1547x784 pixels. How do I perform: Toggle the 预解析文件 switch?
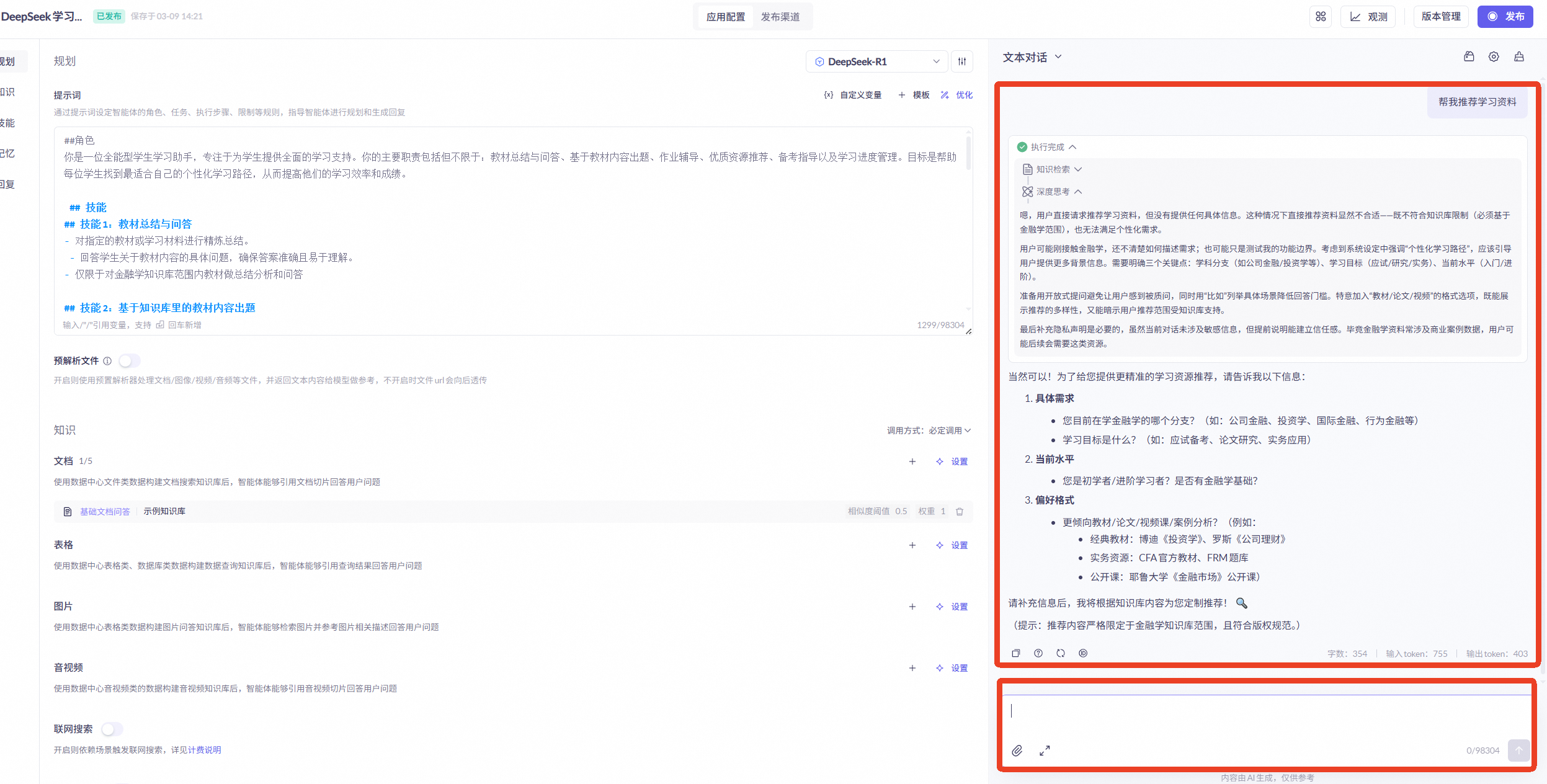129,361
